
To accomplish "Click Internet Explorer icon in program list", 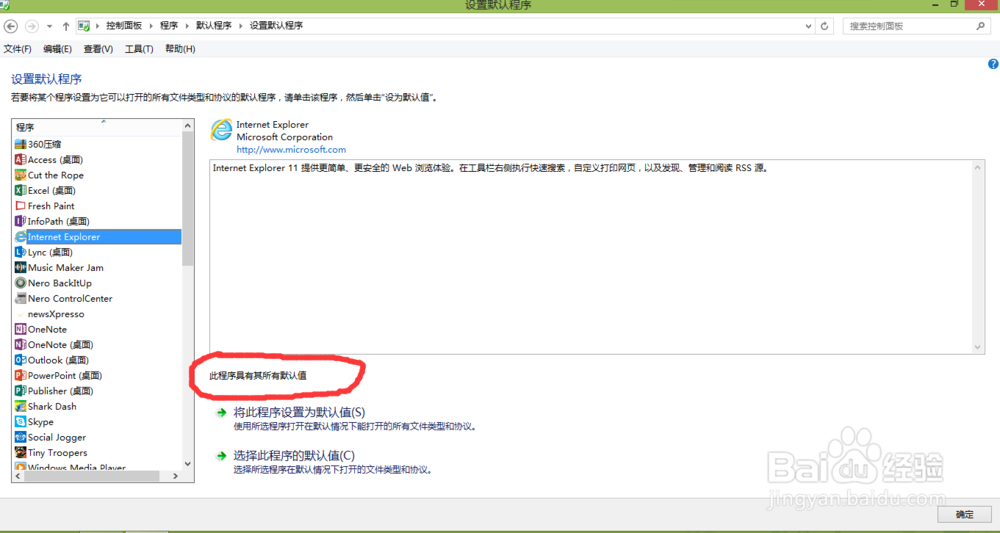I will coord(20,237).
